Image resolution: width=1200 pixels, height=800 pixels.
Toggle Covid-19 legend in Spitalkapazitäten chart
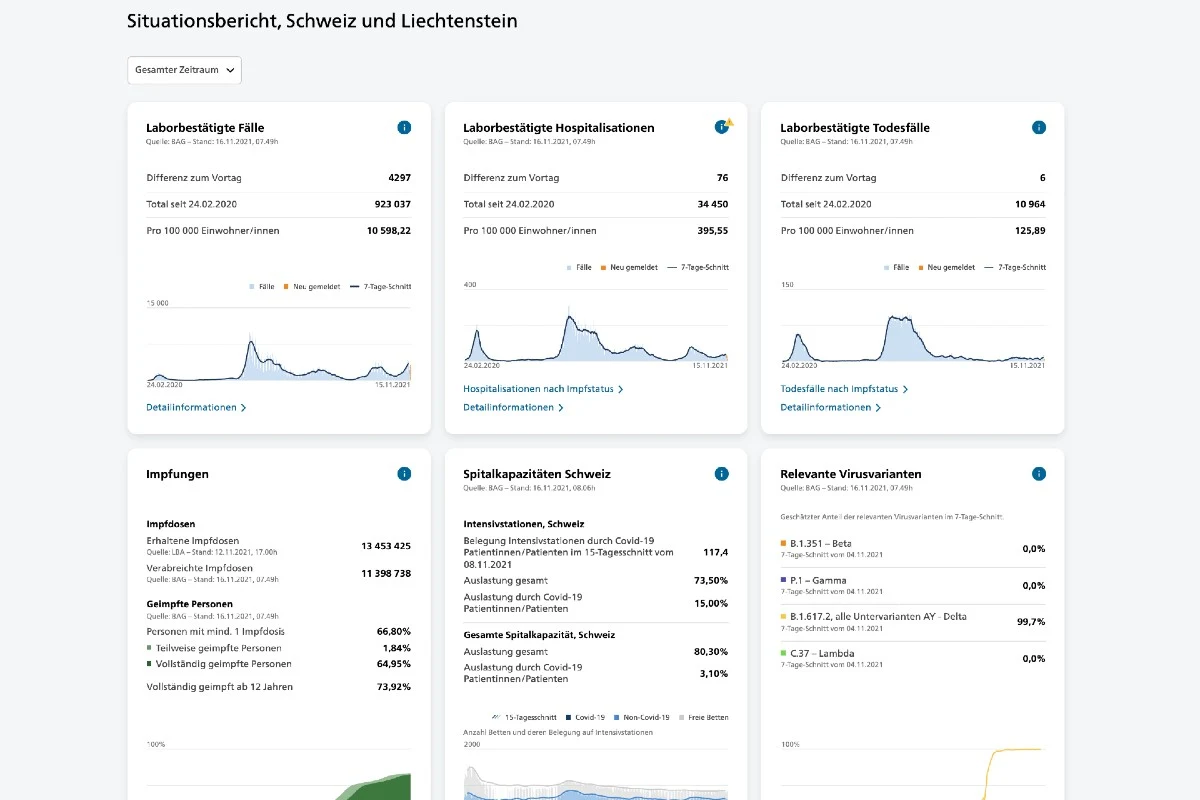585,717
